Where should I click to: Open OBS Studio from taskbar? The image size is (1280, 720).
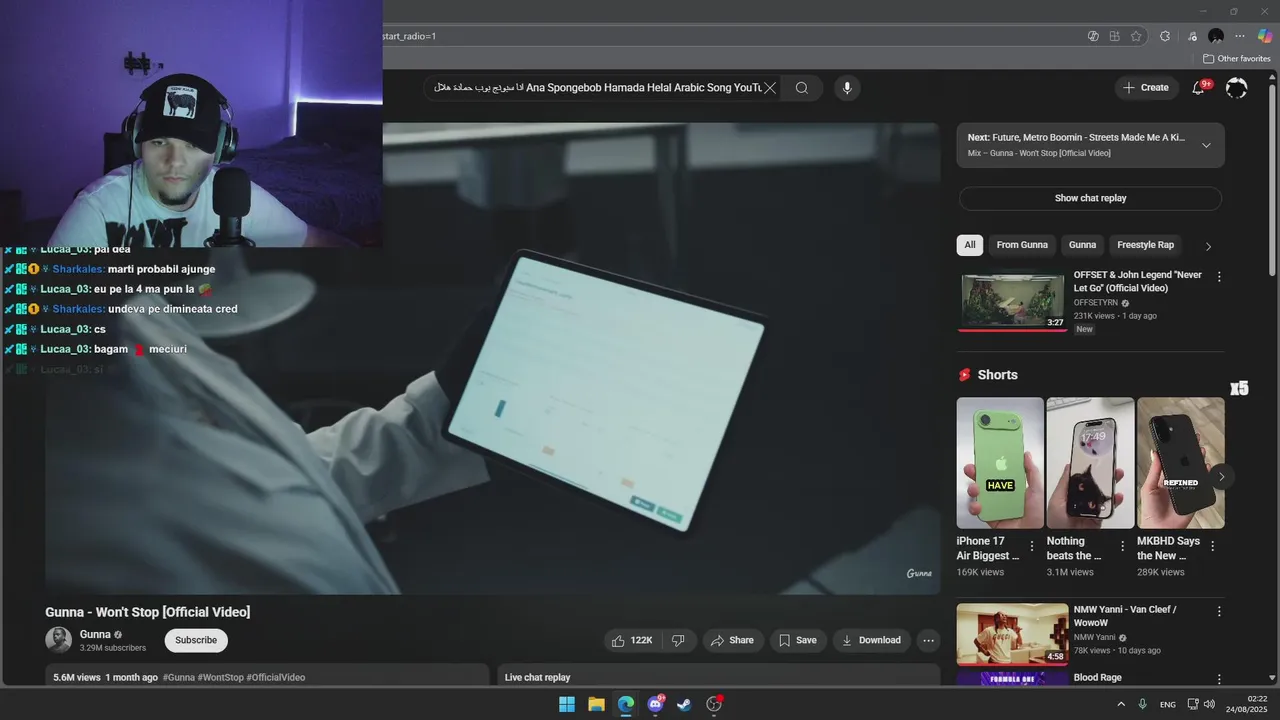pyautogui.click(x=714, y=704)
